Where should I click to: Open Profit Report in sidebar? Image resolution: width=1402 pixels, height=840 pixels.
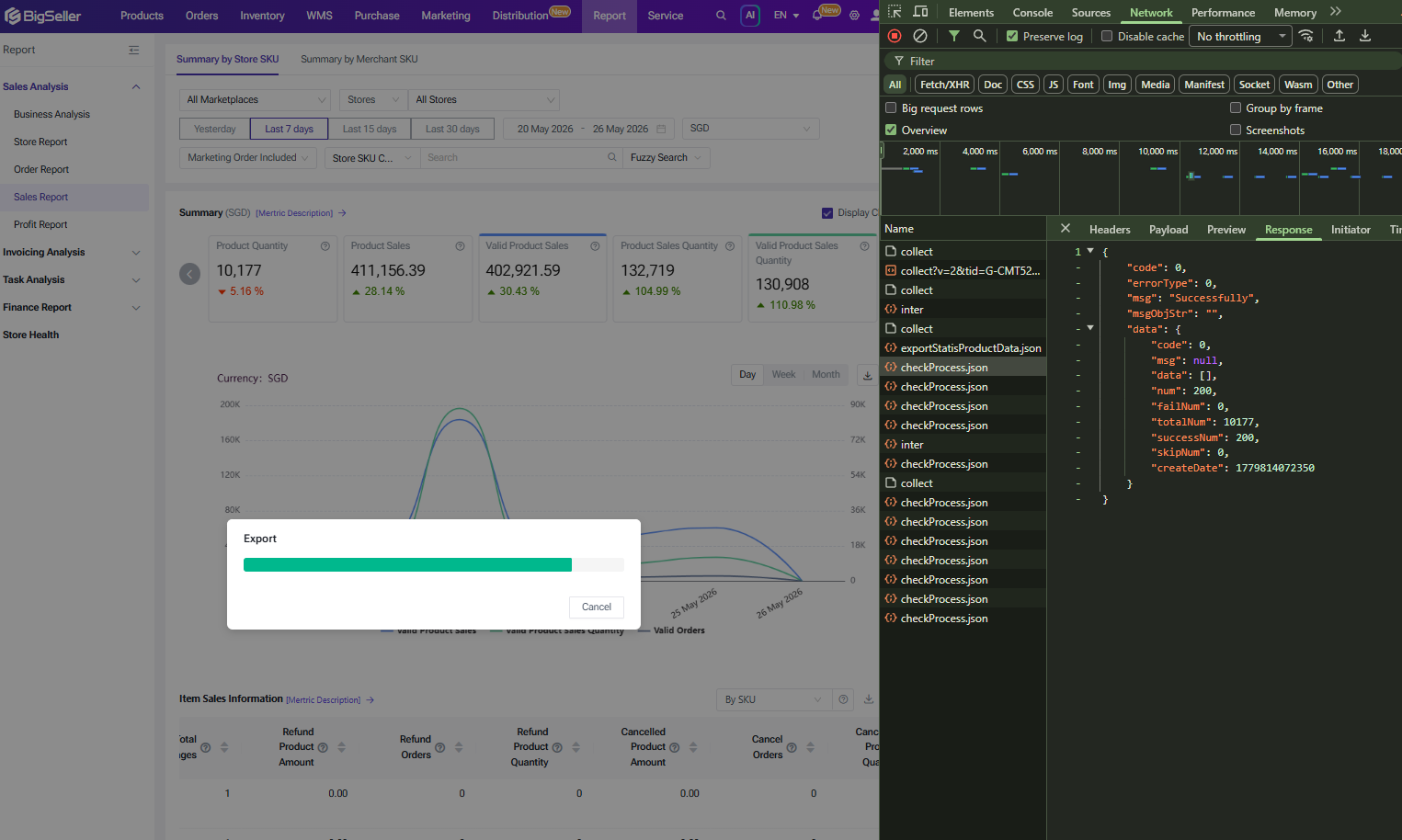point(40,224)
